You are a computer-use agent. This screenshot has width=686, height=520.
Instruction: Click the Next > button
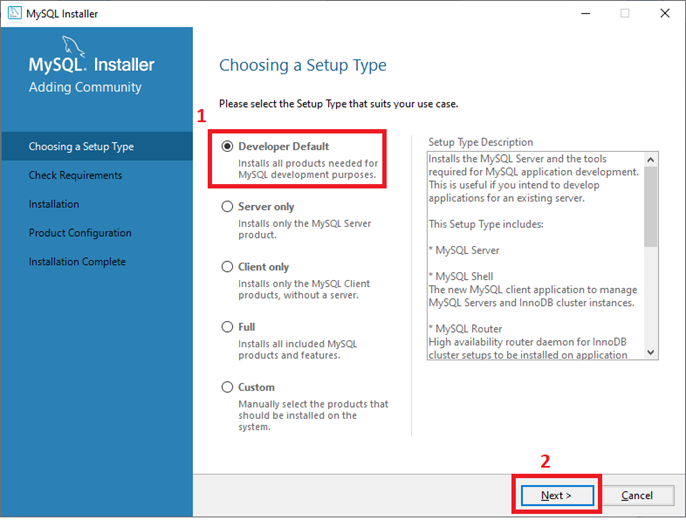557,496
